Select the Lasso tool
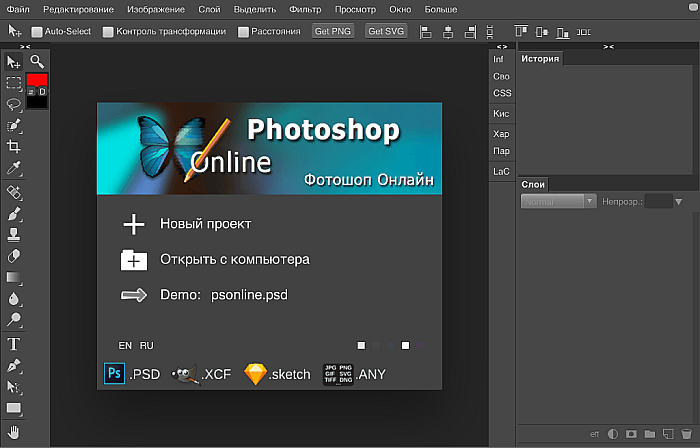Screen dimensions: 700x448 [13, 104]
